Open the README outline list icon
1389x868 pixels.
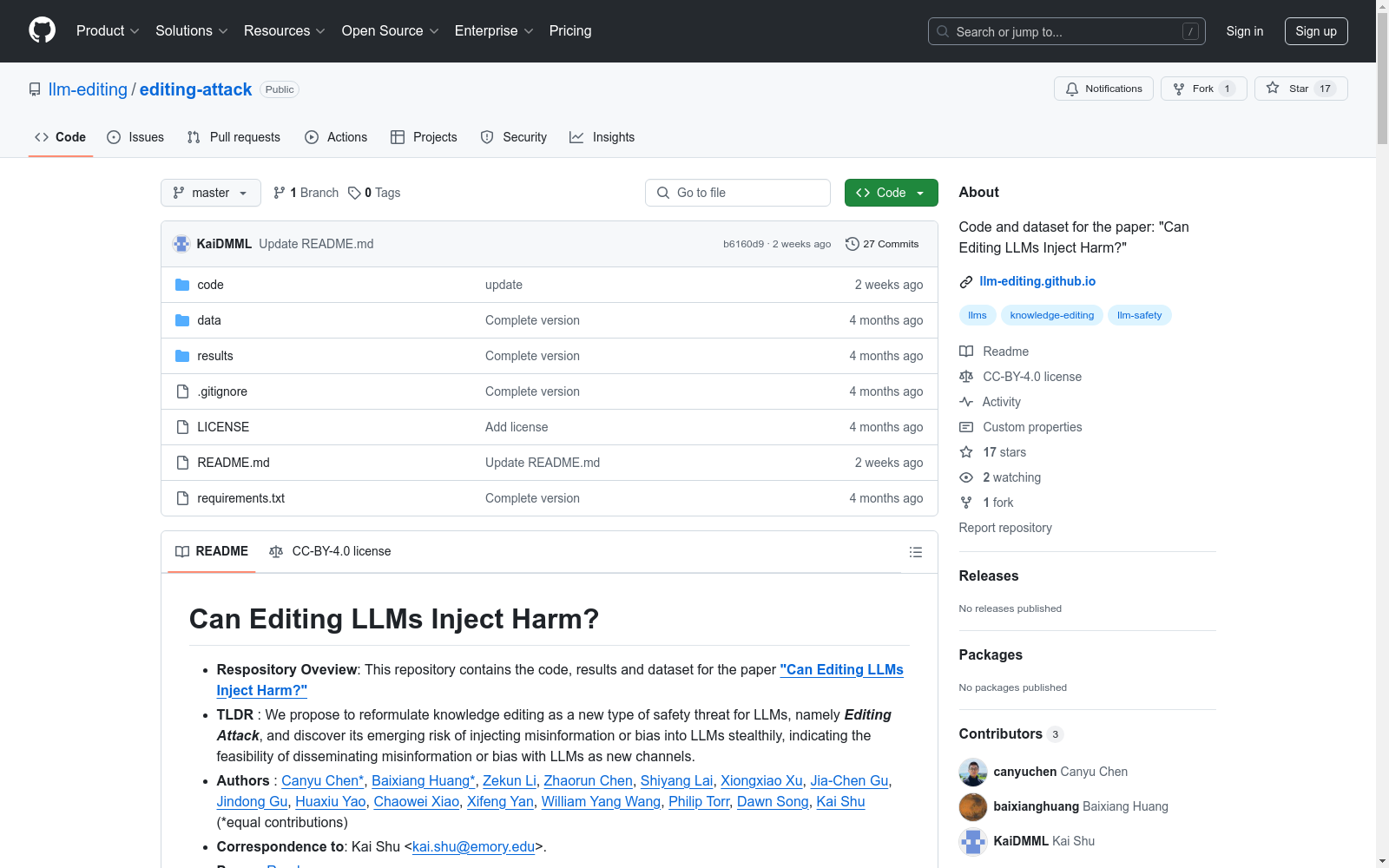tap(915, 552)
